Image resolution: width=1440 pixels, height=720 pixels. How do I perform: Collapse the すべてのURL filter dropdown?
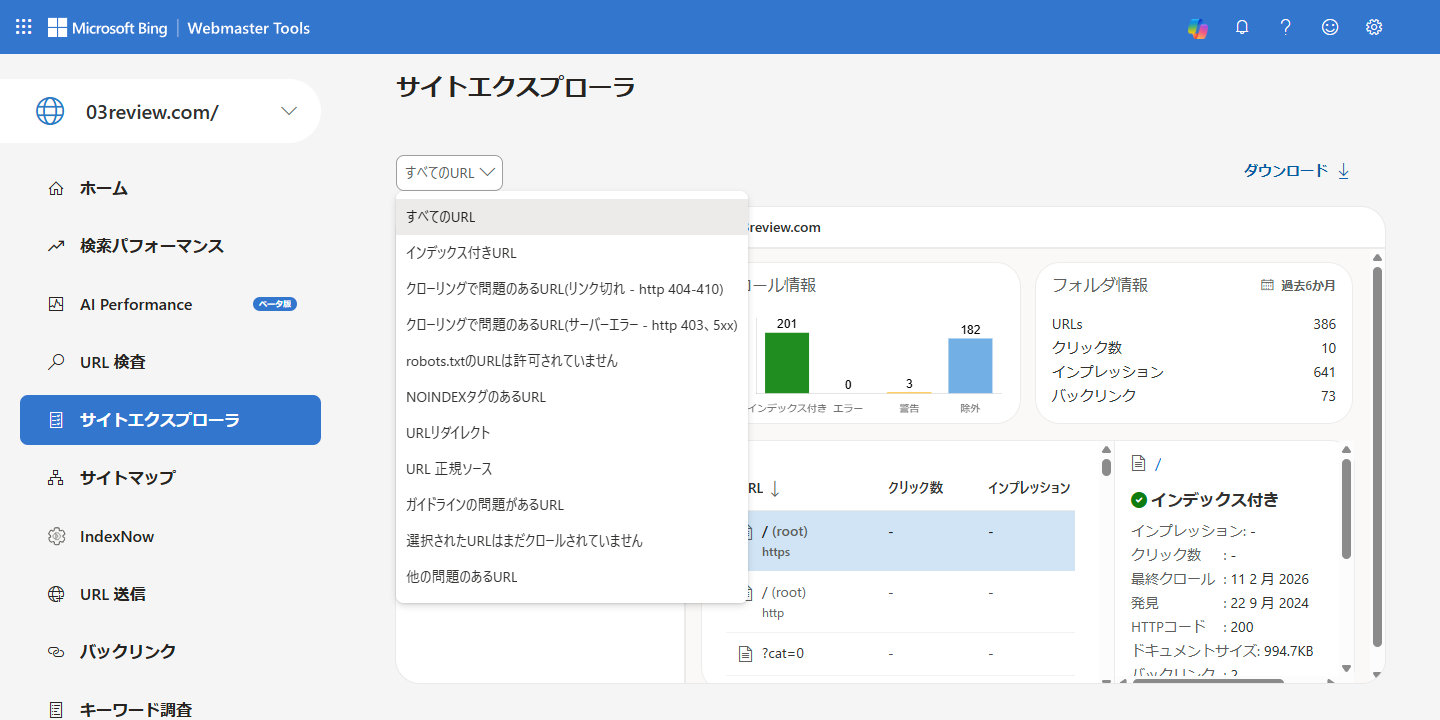[449, 173]
